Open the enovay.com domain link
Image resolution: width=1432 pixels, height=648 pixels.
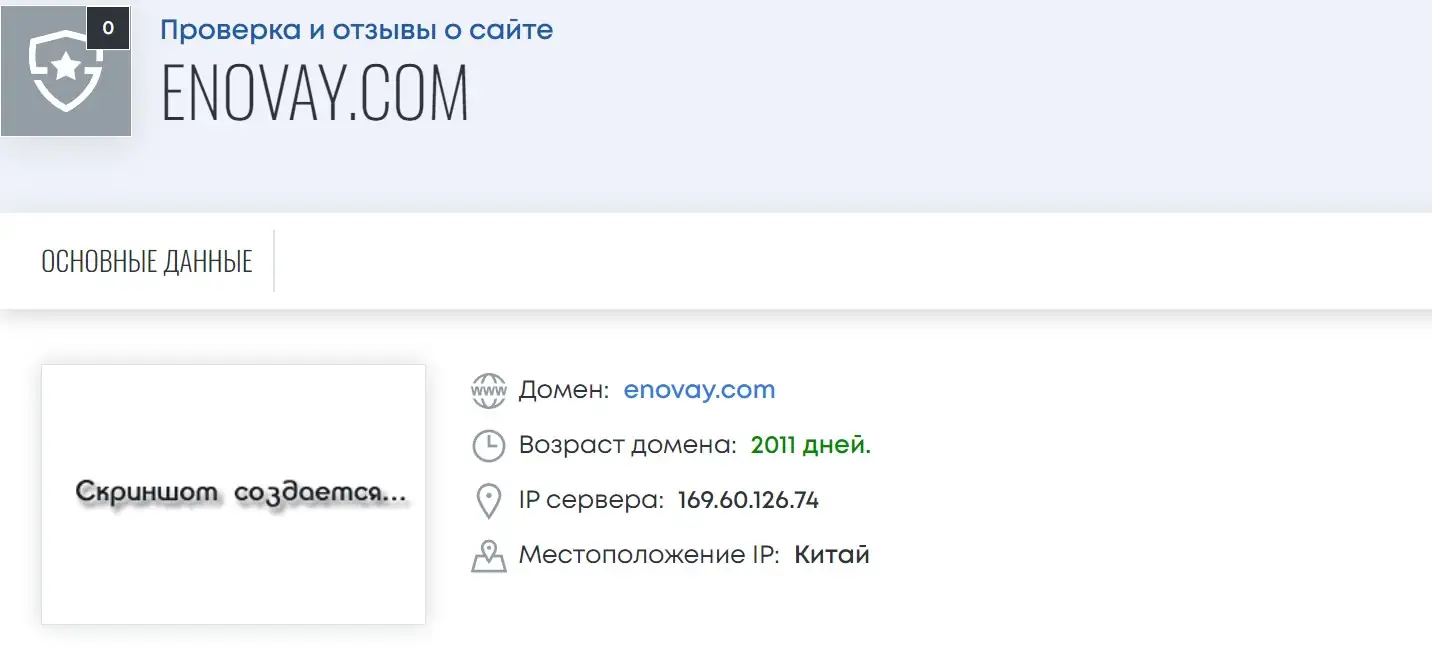tap(699, 390)
